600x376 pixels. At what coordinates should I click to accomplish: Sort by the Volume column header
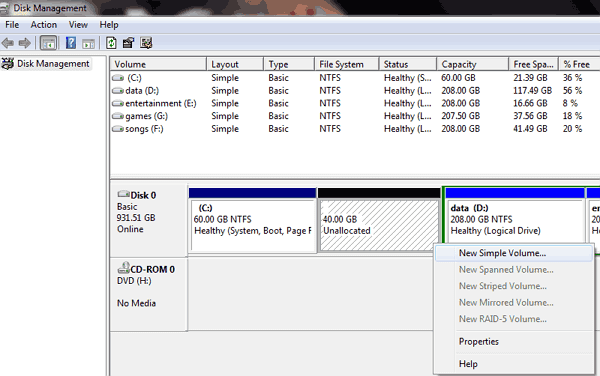tap(158, 64)
